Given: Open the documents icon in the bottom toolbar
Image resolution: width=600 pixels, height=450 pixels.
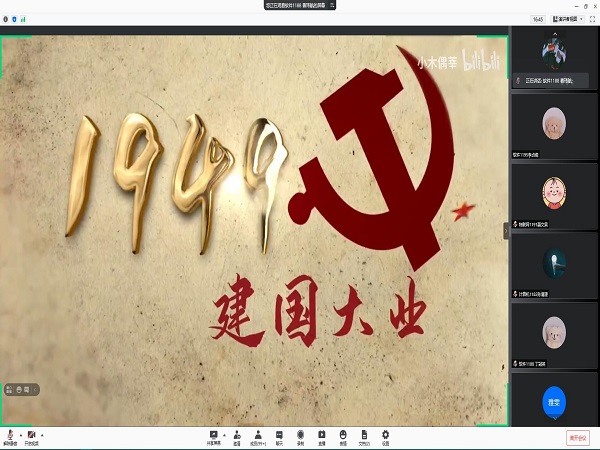Looking at the screenshot, I should pos(364,435).
